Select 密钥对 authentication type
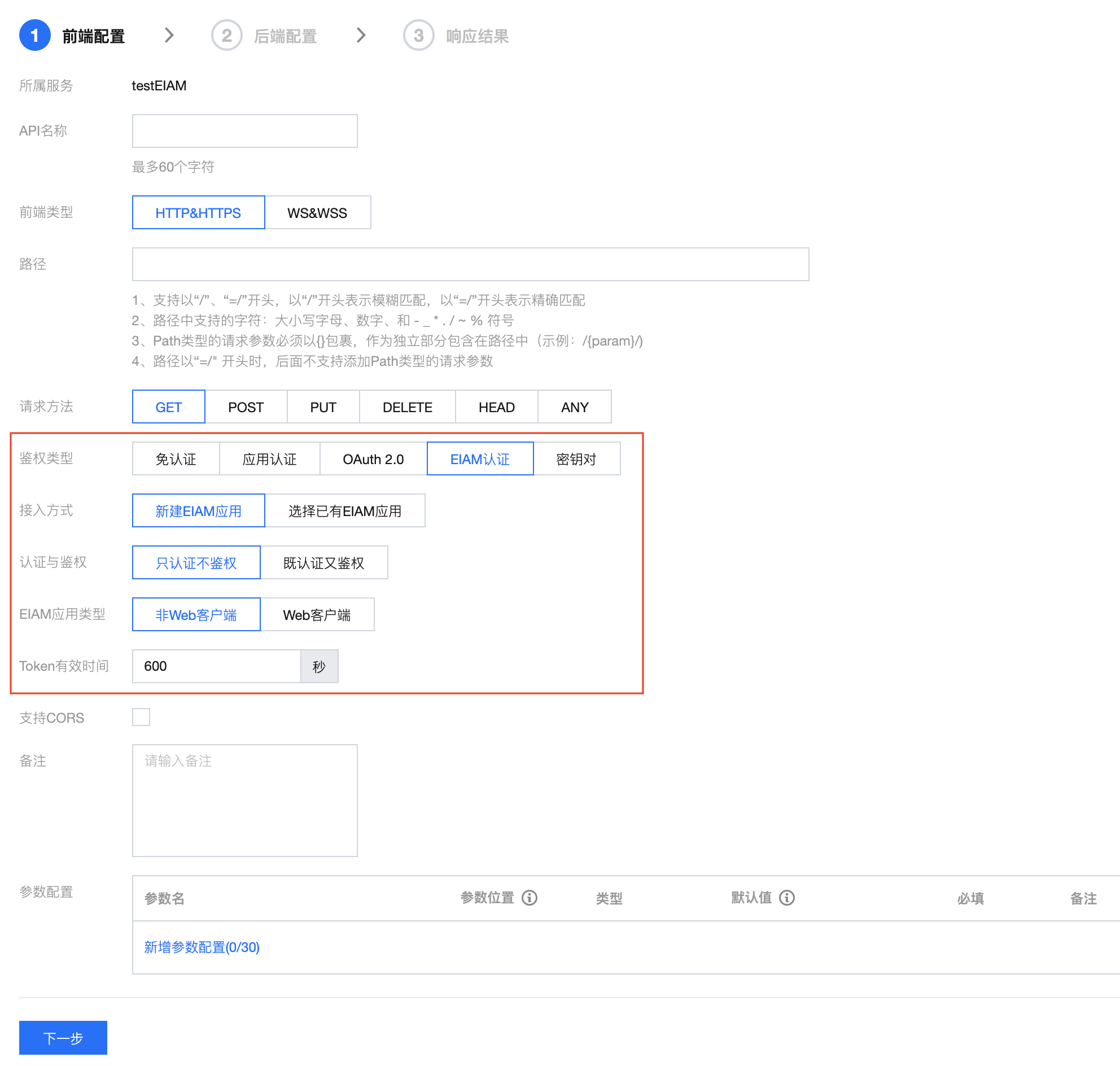Screen dimensions: 1120x1066 click(x=576, y=458)
